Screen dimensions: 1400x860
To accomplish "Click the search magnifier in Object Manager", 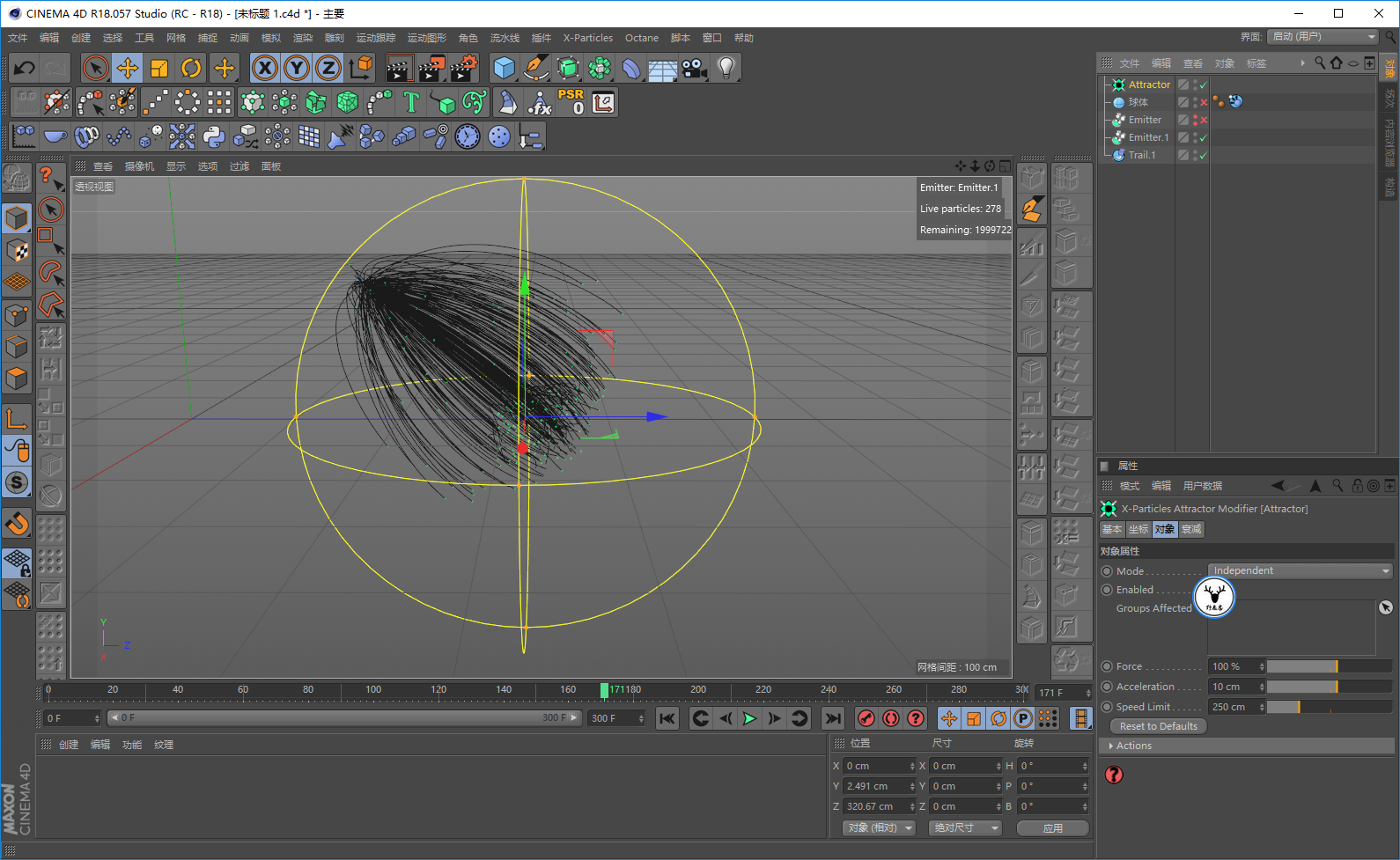I will coord(1320,62).
